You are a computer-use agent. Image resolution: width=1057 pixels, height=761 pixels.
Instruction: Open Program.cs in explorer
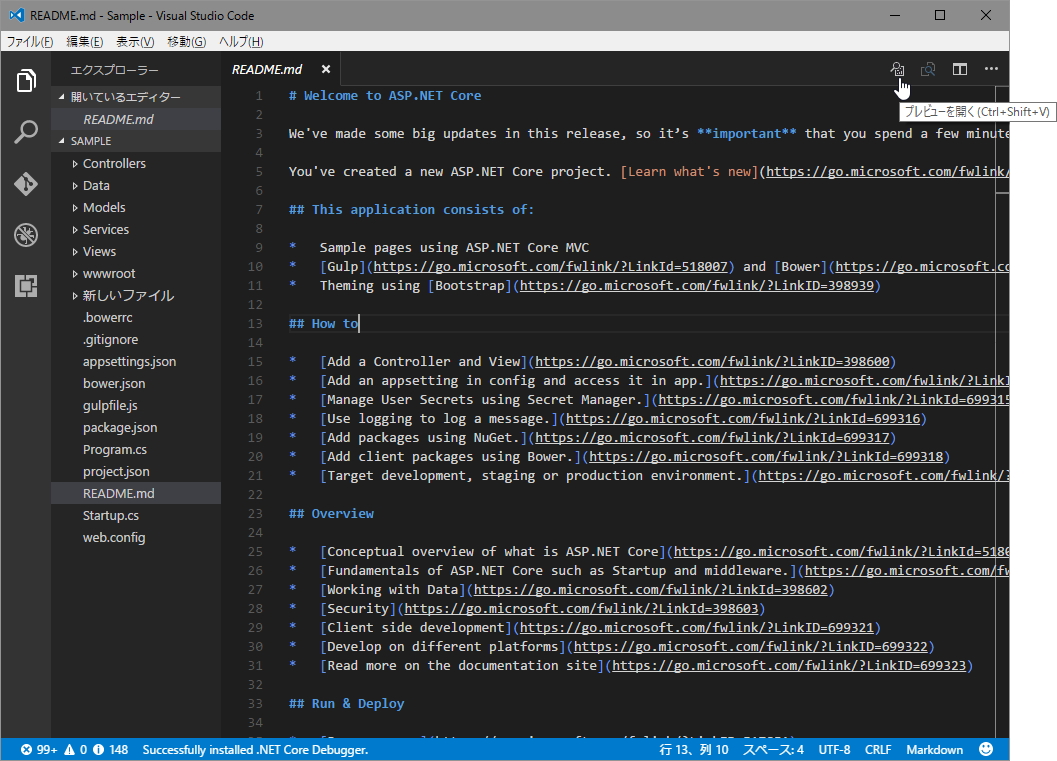point(136,450)
